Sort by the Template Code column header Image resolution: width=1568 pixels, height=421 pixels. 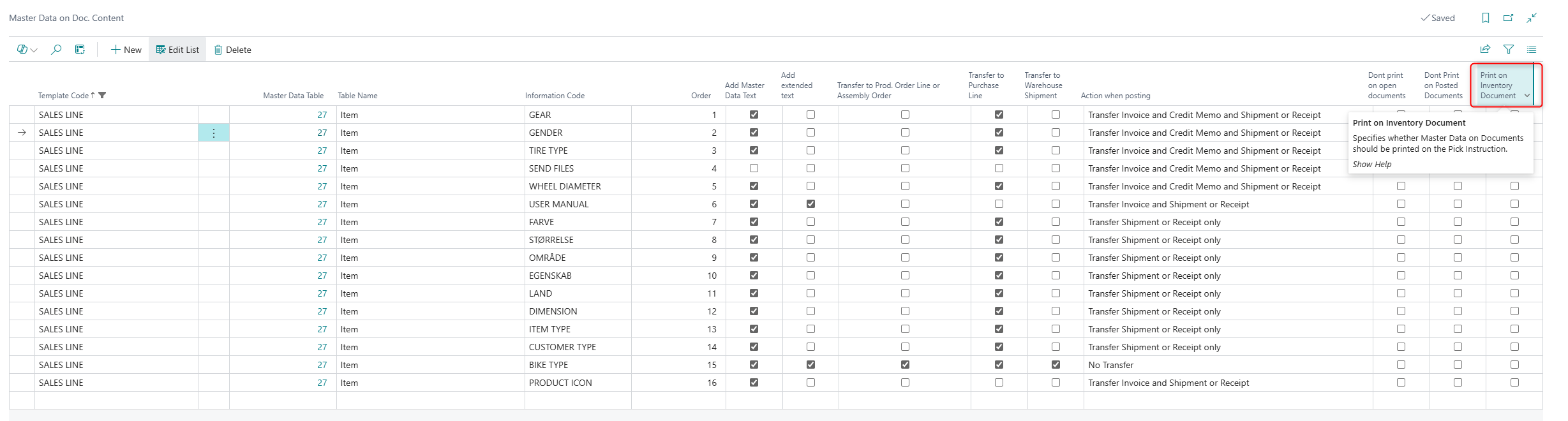[x=63, y=96]
